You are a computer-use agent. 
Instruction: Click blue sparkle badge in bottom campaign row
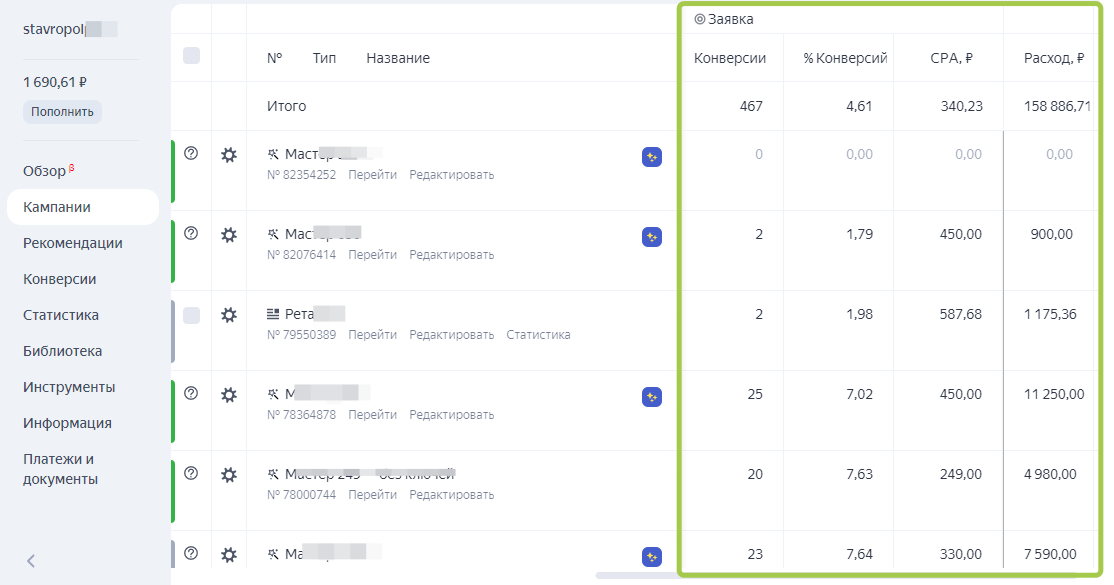tap(651, 557)
